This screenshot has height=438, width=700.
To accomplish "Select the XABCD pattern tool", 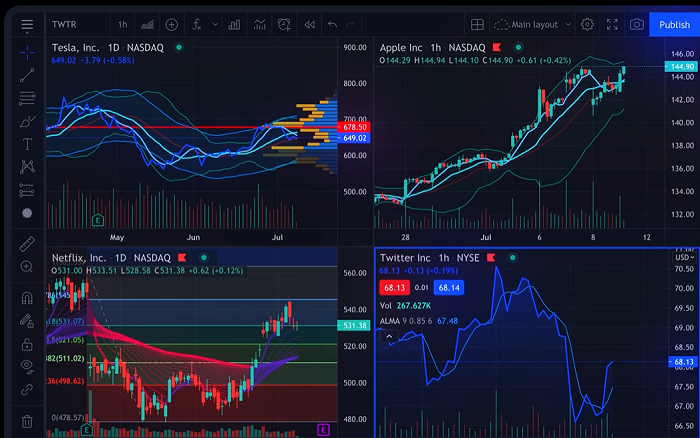I will coord(27,167).
